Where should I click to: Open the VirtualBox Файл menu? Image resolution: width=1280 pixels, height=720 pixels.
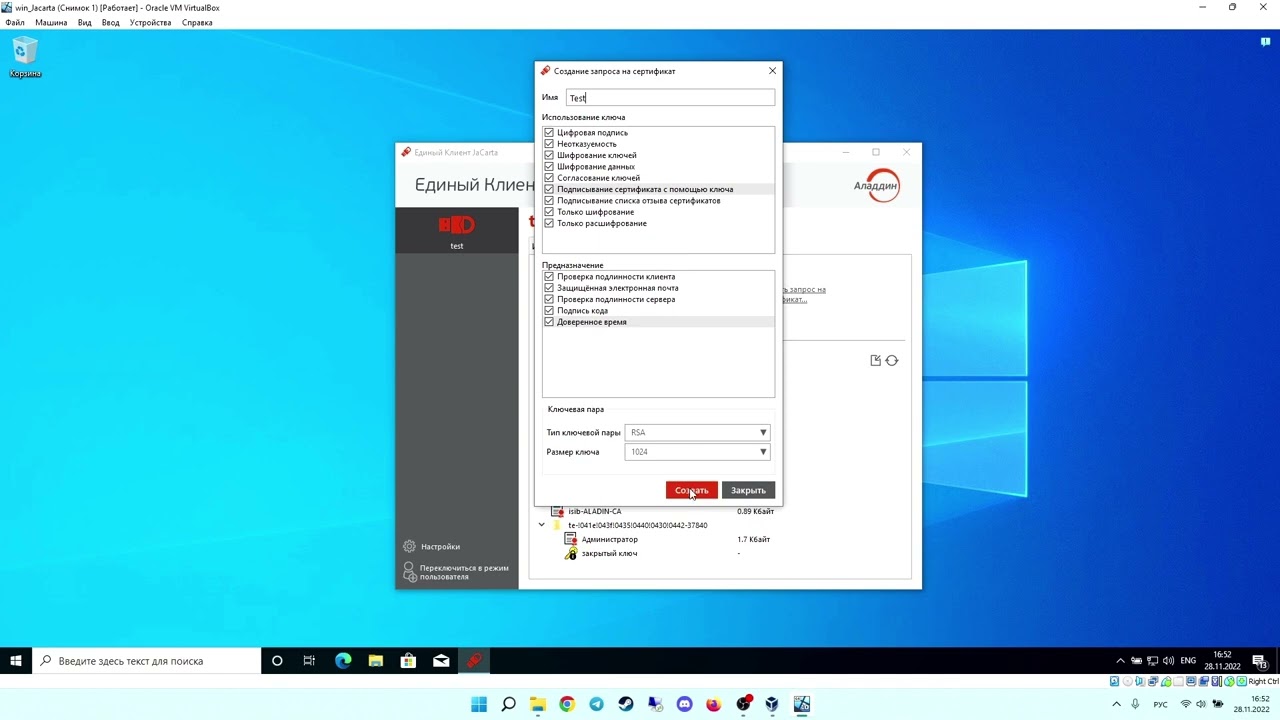15,22
